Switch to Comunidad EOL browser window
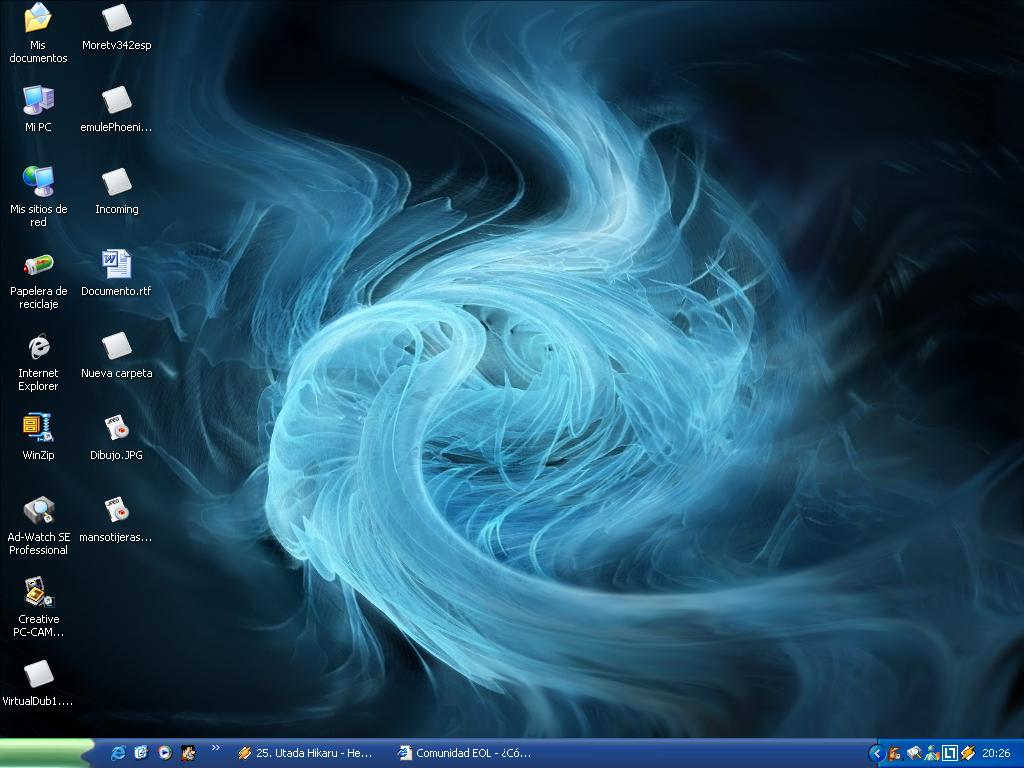This screenshot has height=768, width=1024. coord(465,753)
